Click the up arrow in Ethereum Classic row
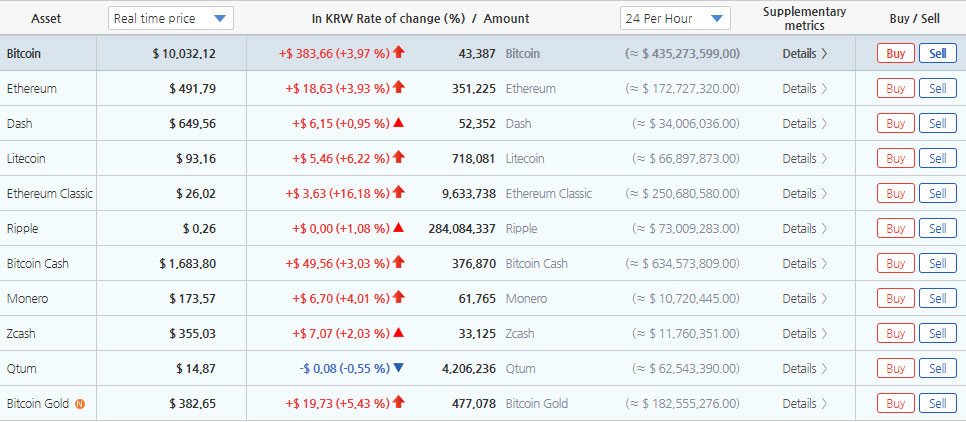Image resolution: width=966 pixels, height=422 pixels. (x=399, y=193)
